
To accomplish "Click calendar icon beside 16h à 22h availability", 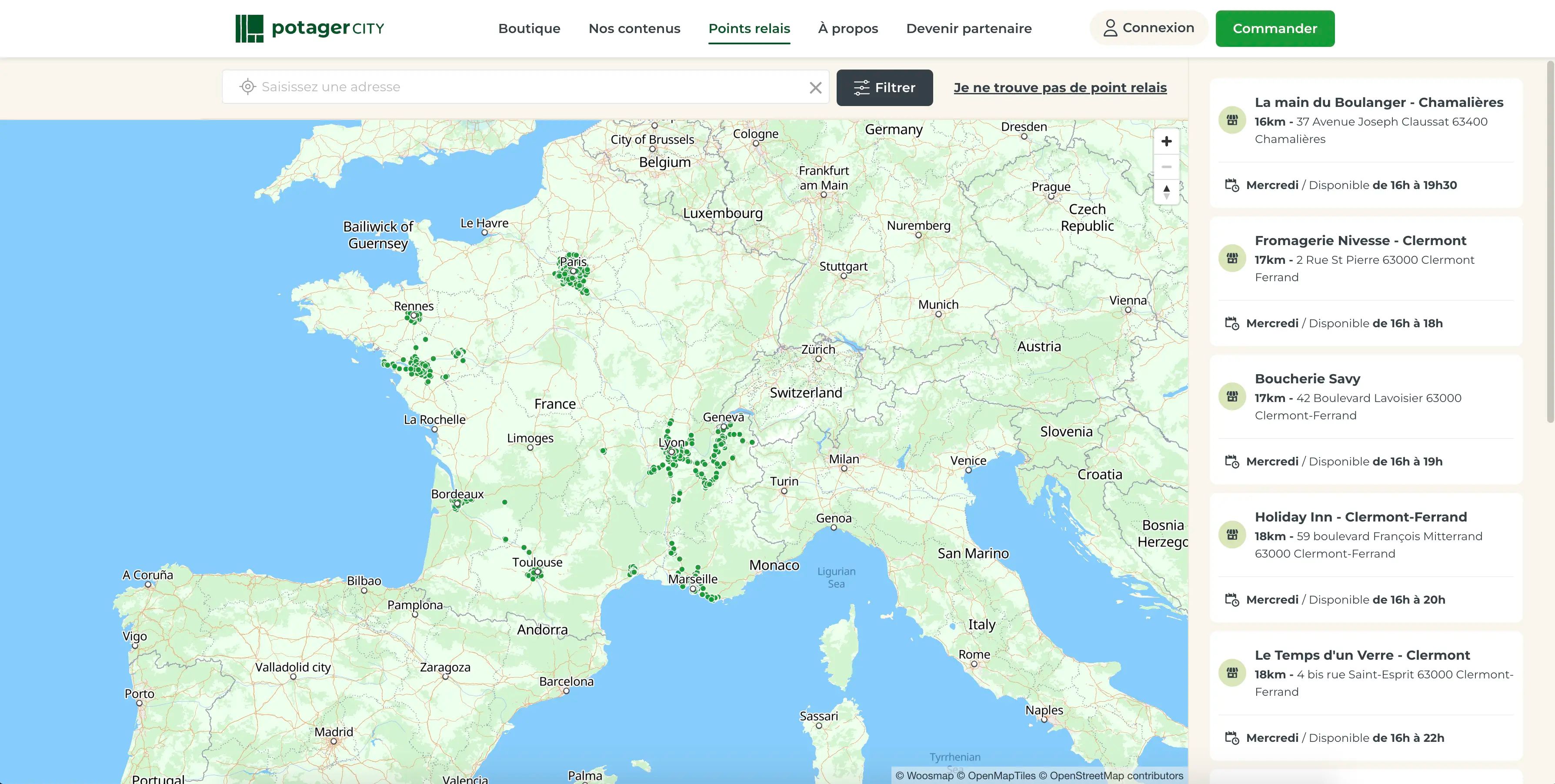I will click(x=1232, y=737).
